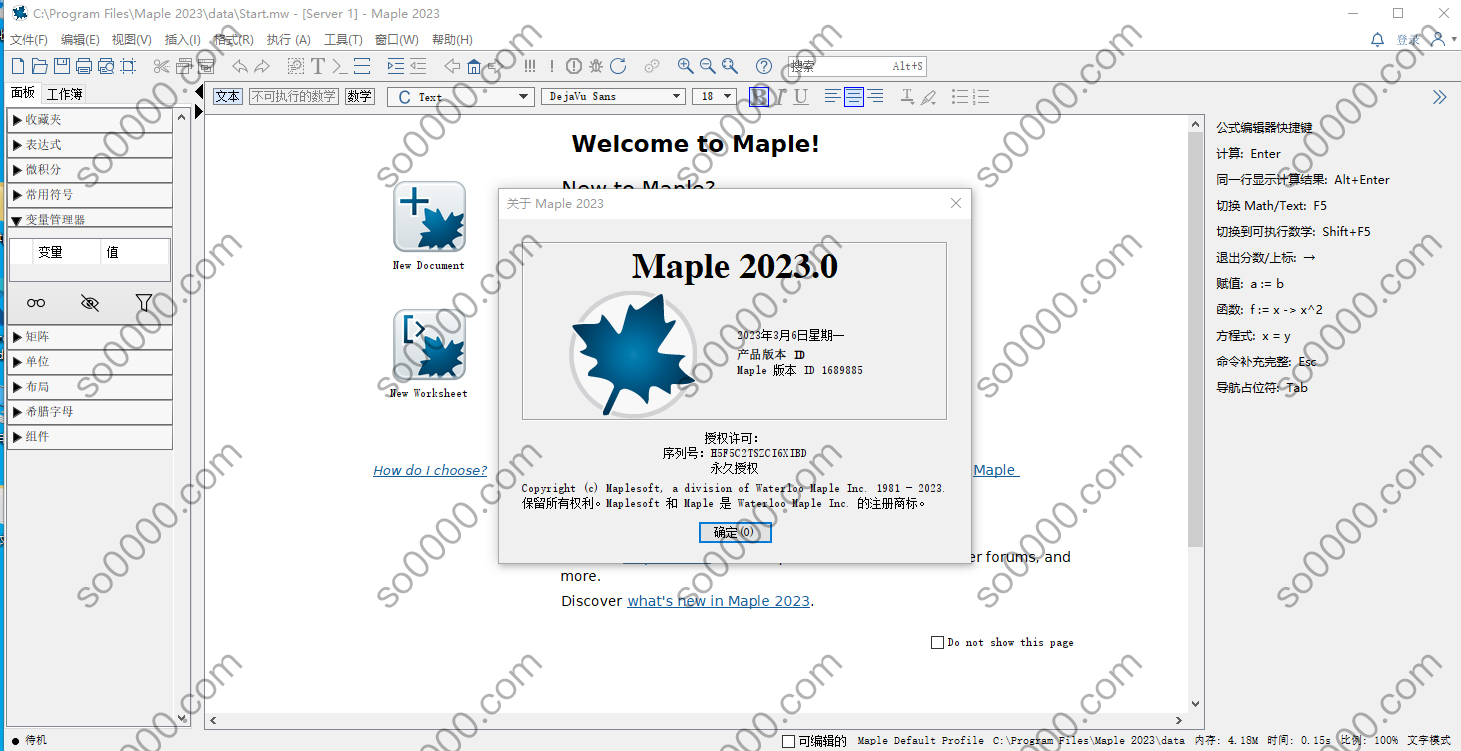Switch to the 工作簿 tab
The image size is (1461, 751).
click(x=64, y=94)
